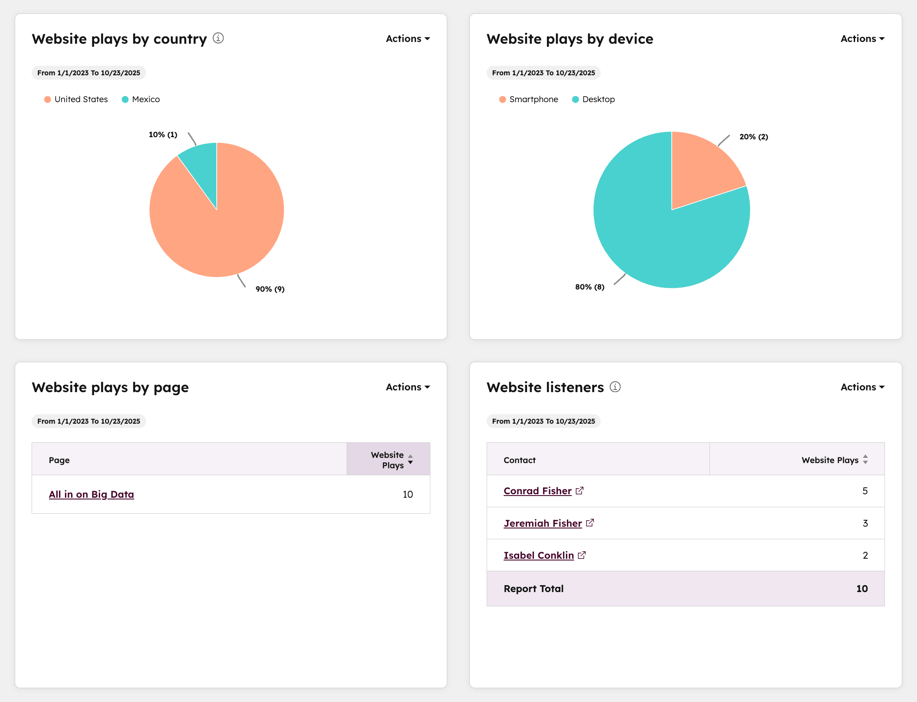Expand Actions menu for Website listeners

pos(862,387)
